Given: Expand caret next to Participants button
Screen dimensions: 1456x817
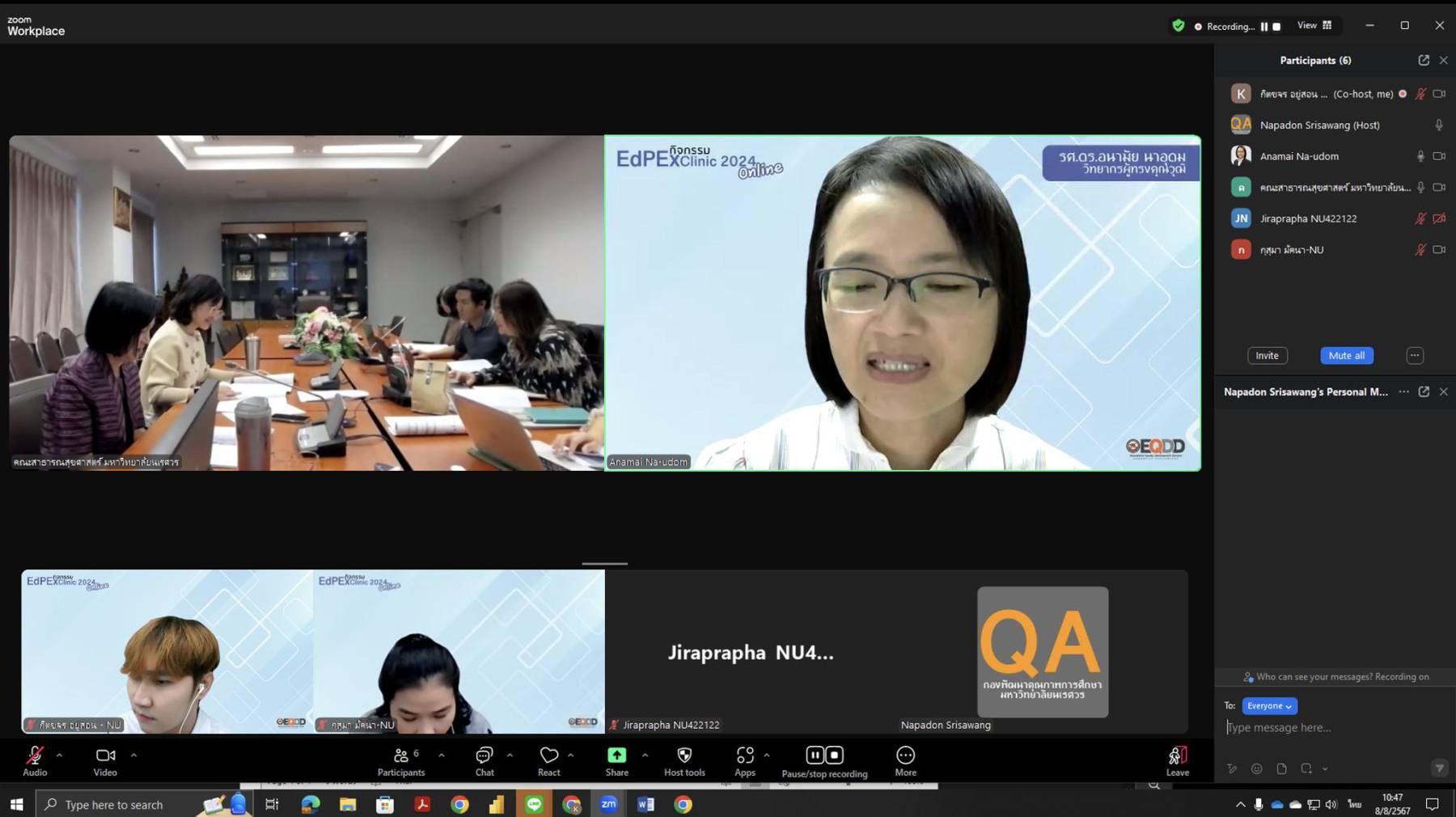Looking at the screenshot, I should pos(441,755).
